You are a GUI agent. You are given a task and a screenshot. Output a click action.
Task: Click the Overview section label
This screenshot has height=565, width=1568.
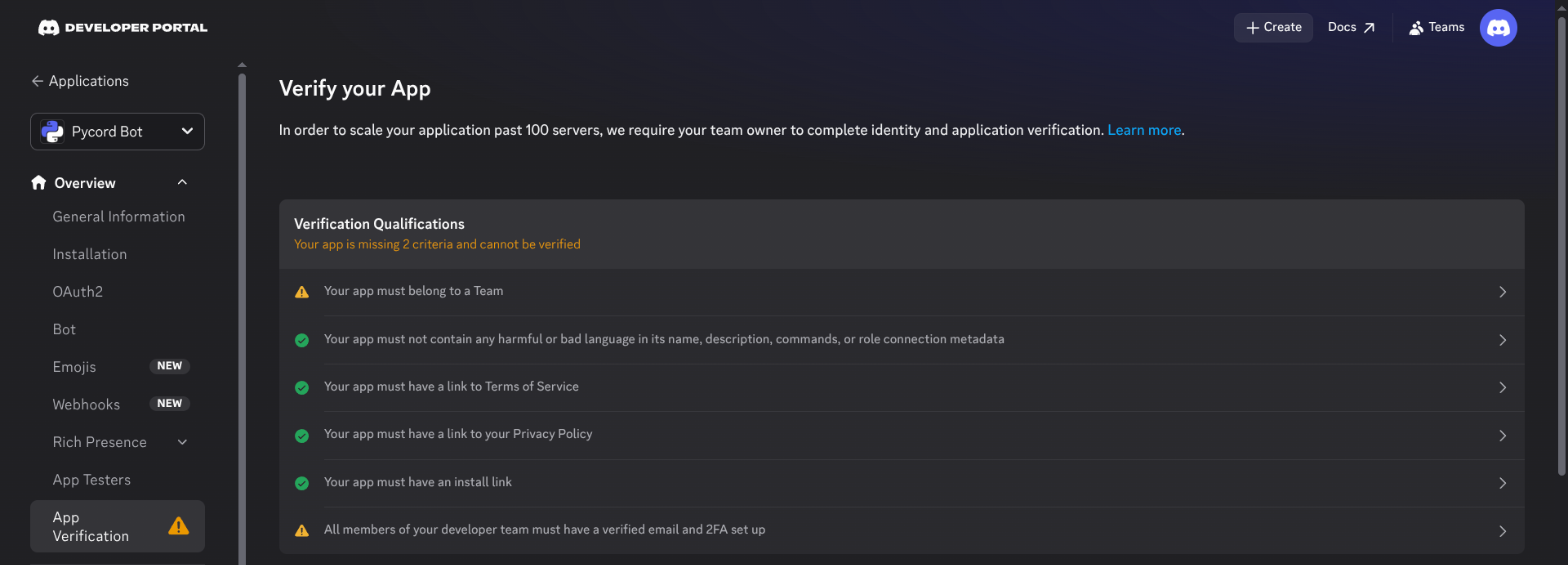(85, 183)
